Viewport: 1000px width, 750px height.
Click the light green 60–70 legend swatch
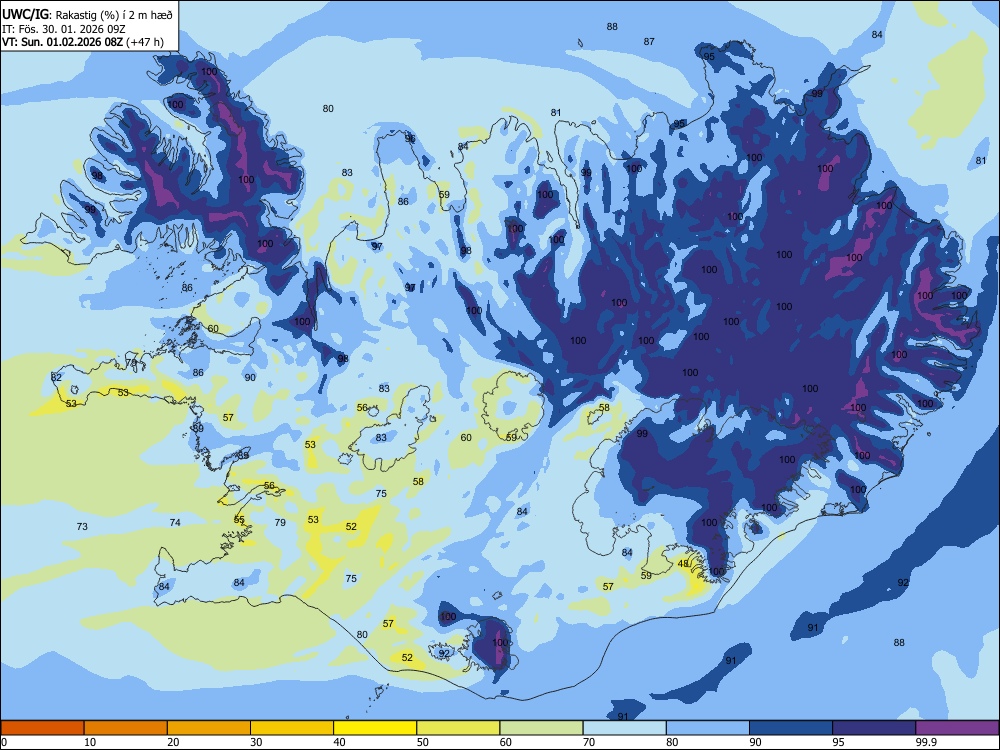pyautogui.click(x=541, y=728)
